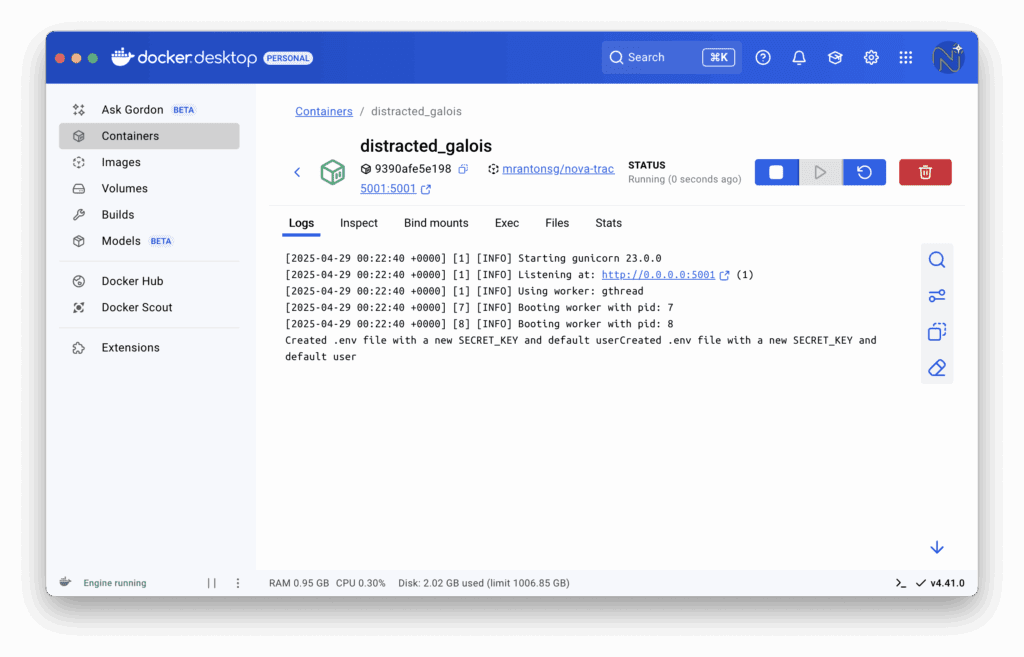Click the Search field in header
1024x657 pixels.
tap(671, 57)
